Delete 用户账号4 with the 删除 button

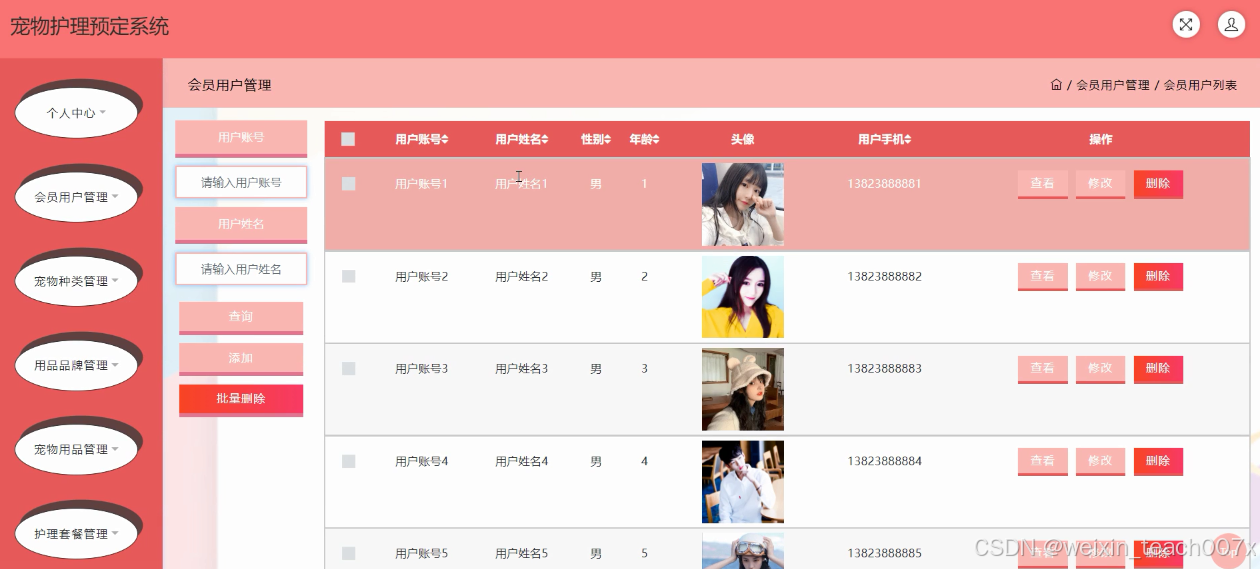tap(1158, 461)
